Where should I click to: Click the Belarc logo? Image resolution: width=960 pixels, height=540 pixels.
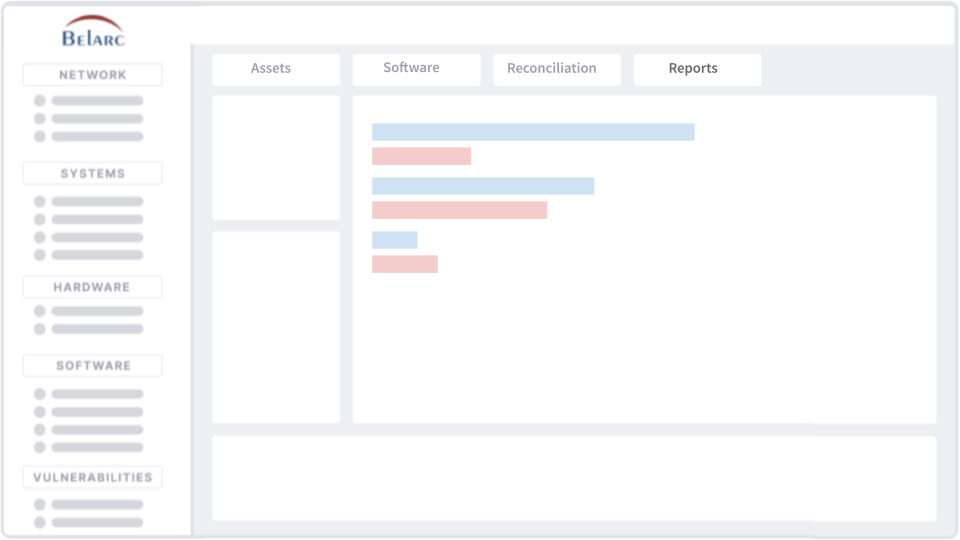pyautogui.click(x=93, y=32)
